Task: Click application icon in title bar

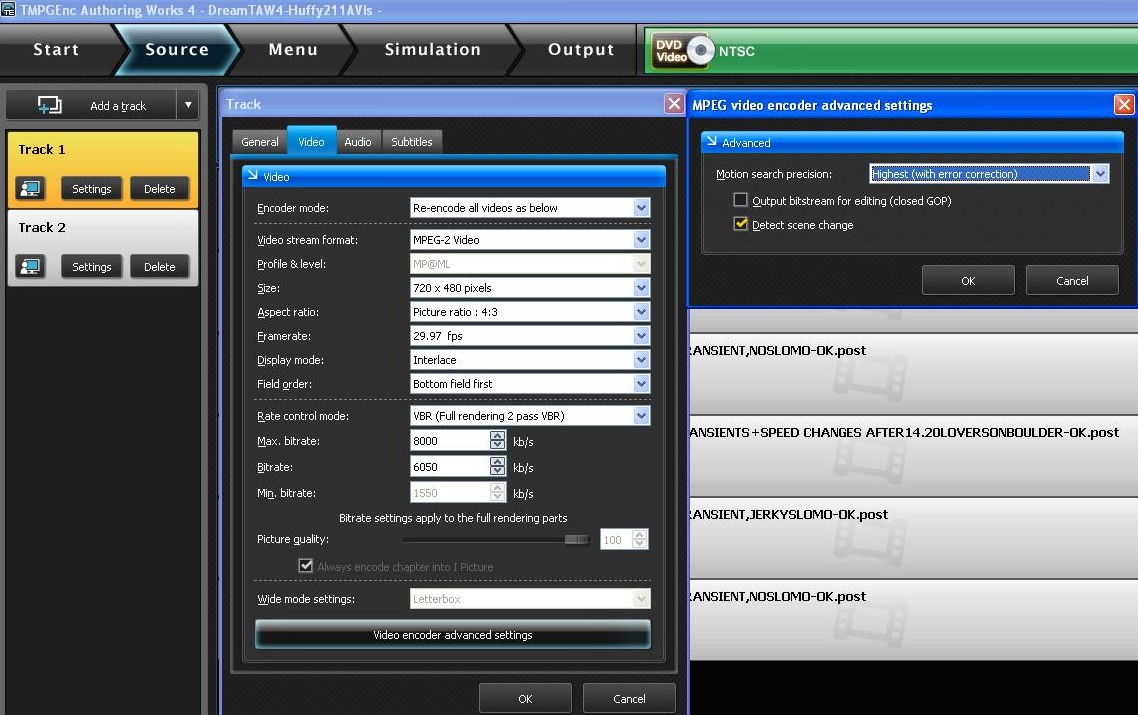Action: [x=8, y=9]
